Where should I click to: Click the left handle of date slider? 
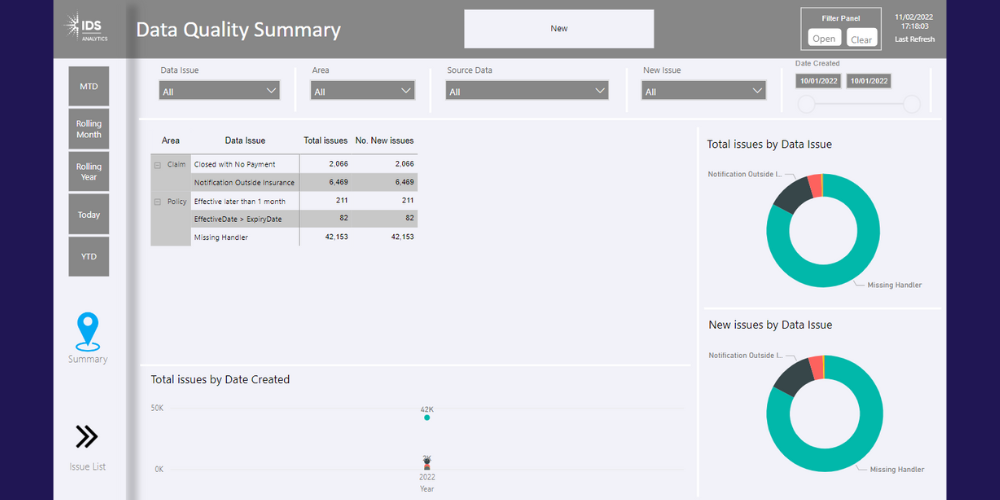click(806, 104)
